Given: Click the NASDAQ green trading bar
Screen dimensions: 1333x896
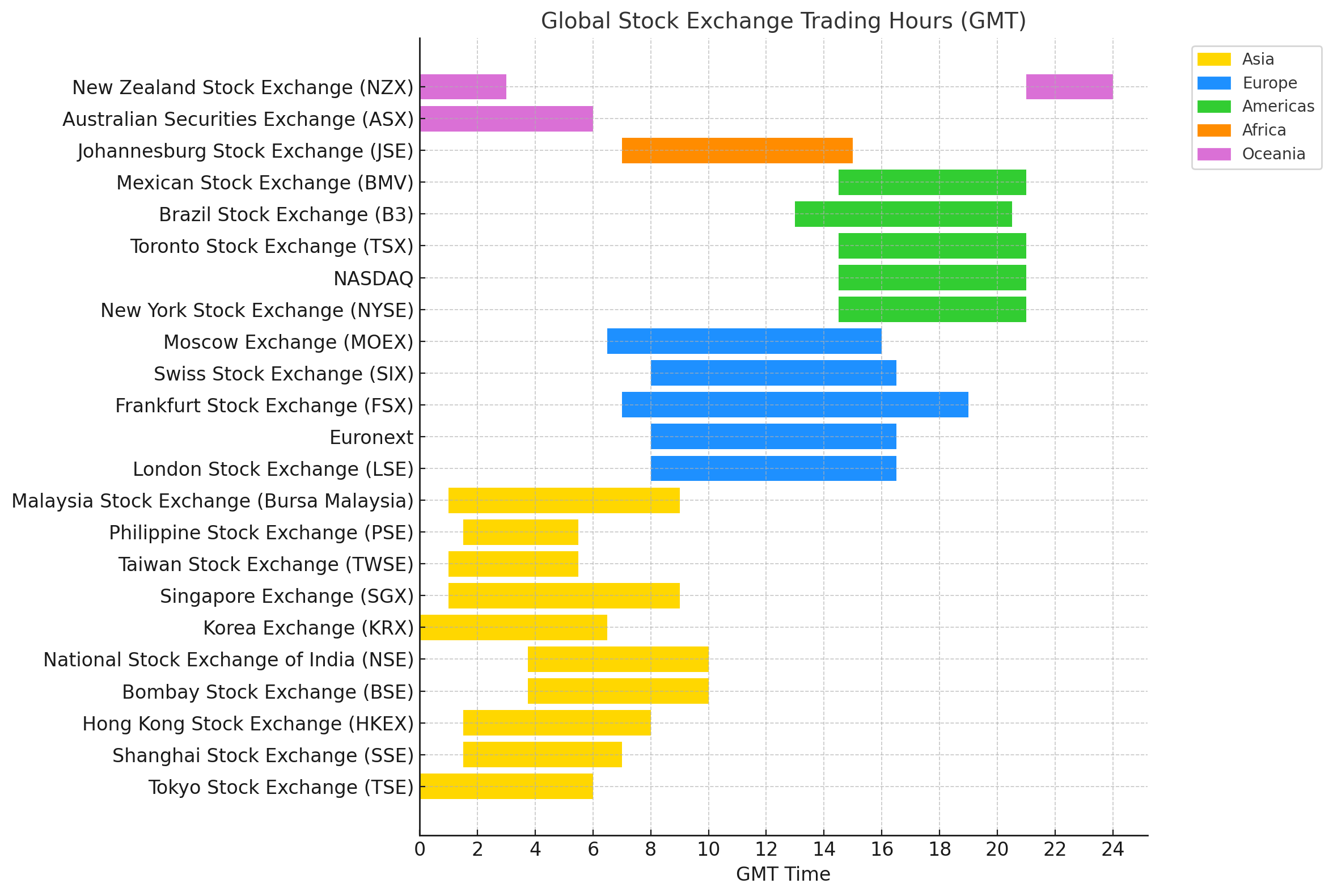Looking at the screenshot, I should pyautogui.click(x=932, y=278).
